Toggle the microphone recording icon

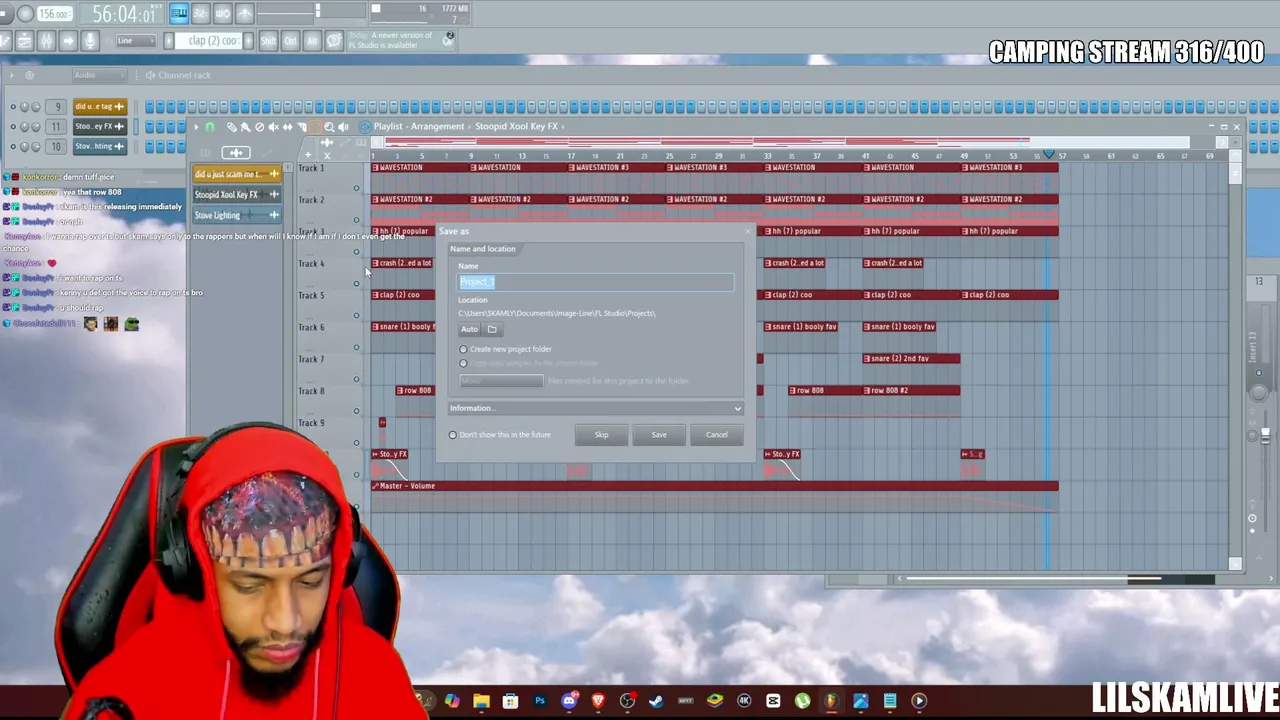point(90,41)
